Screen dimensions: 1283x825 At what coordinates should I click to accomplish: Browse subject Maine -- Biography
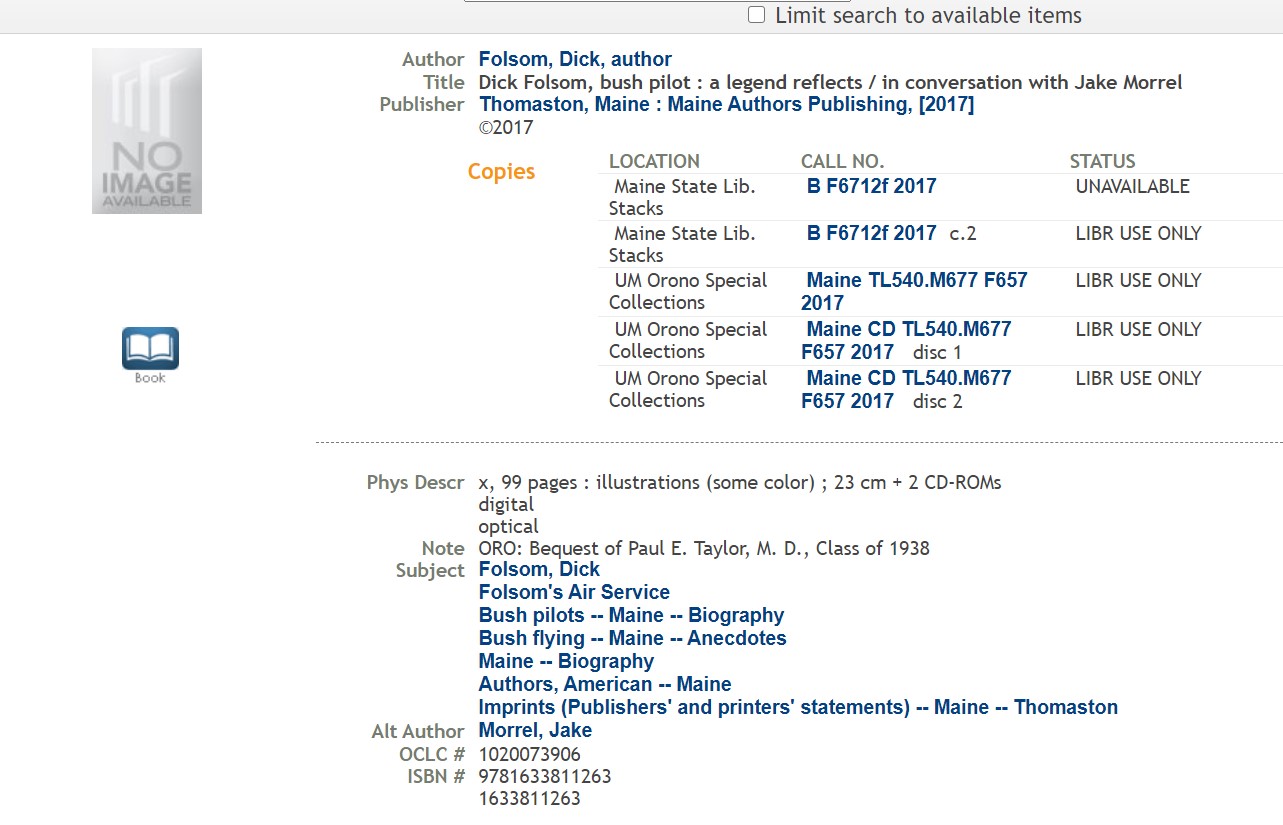[566, 661]
